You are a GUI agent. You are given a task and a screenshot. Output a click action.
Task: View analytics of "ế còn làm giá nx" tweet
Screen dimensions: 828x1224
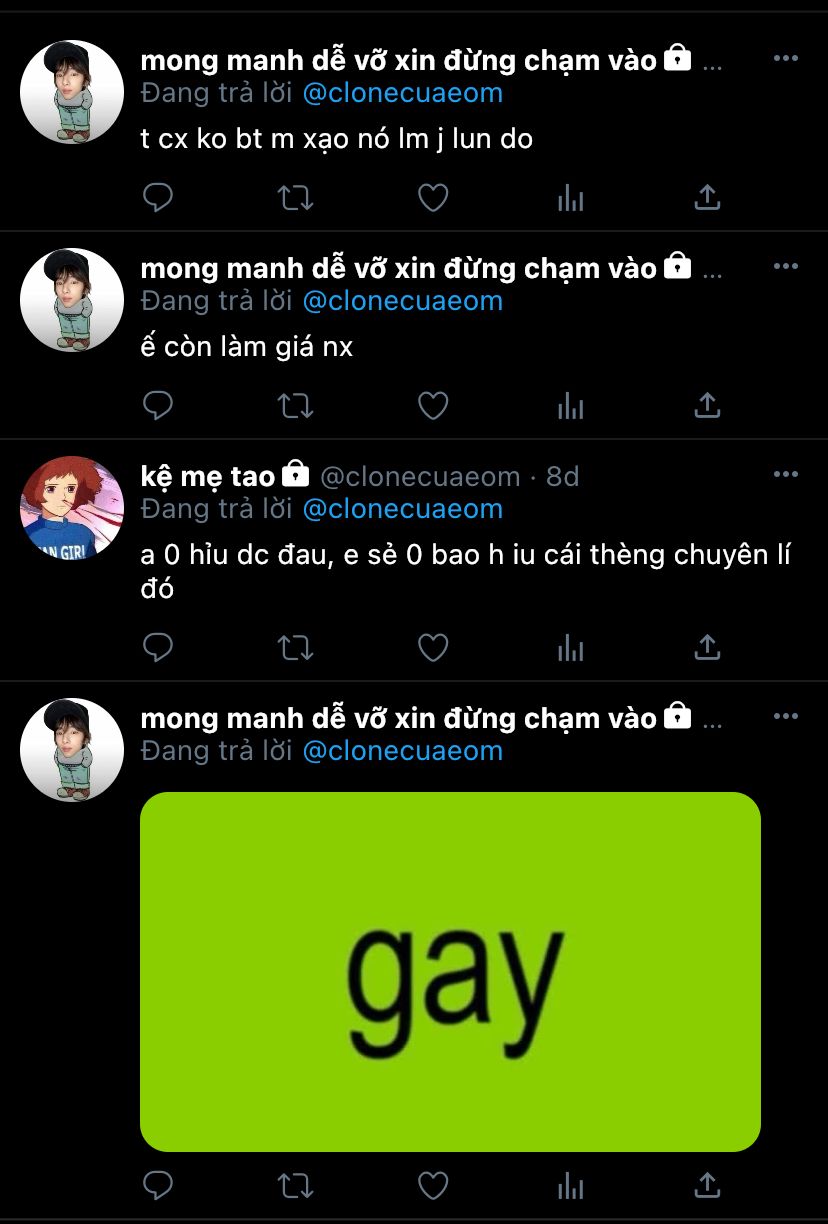570,405
